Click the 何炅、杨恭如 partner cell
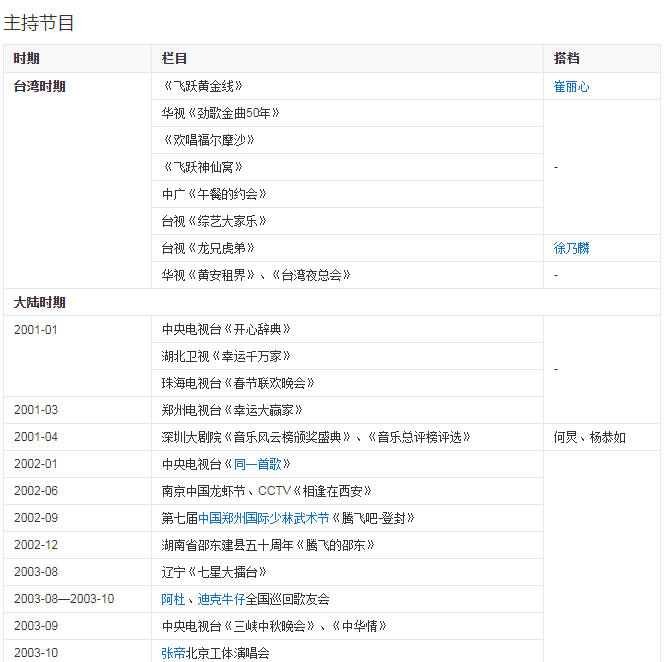The height and width of the screenshot is (662, 664). click(x=590, y=437)
